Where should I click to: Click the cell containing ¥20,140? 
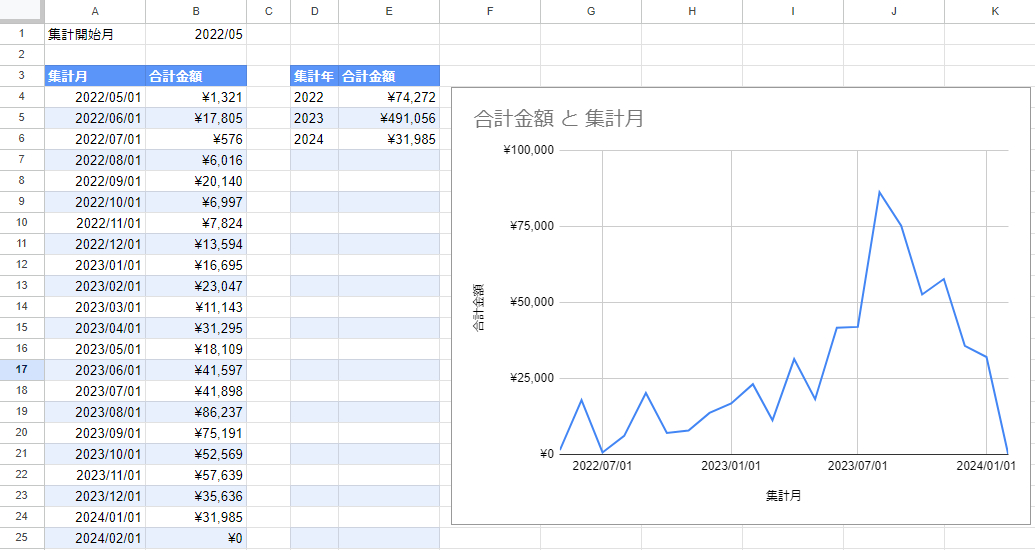(196, 181)
